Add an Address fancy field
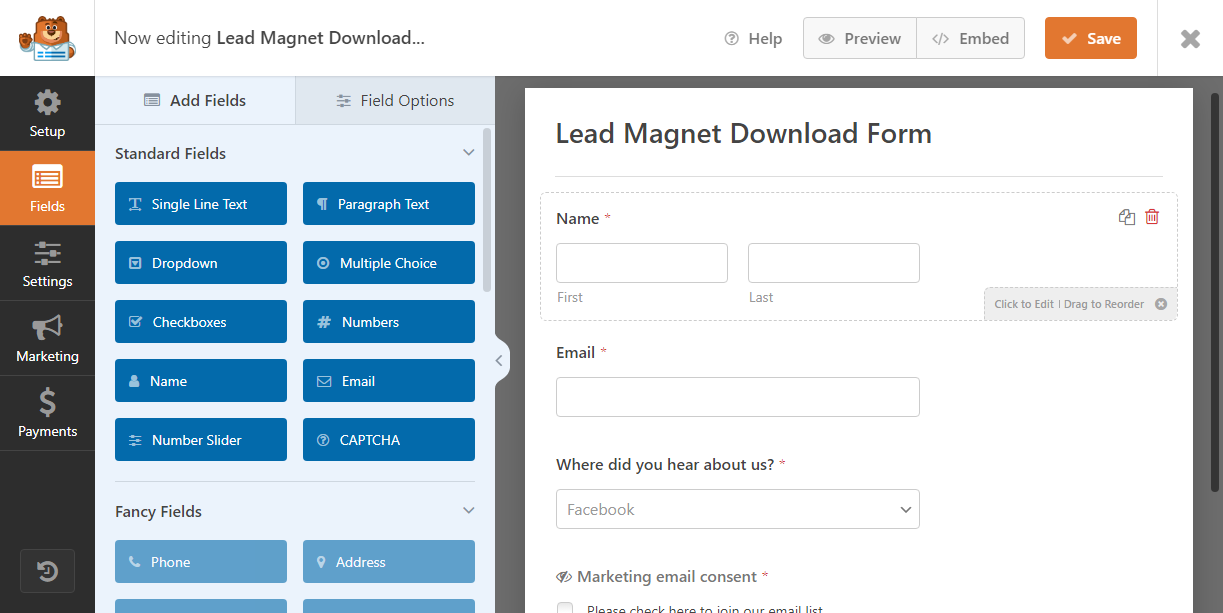 (x=389, y=562)
